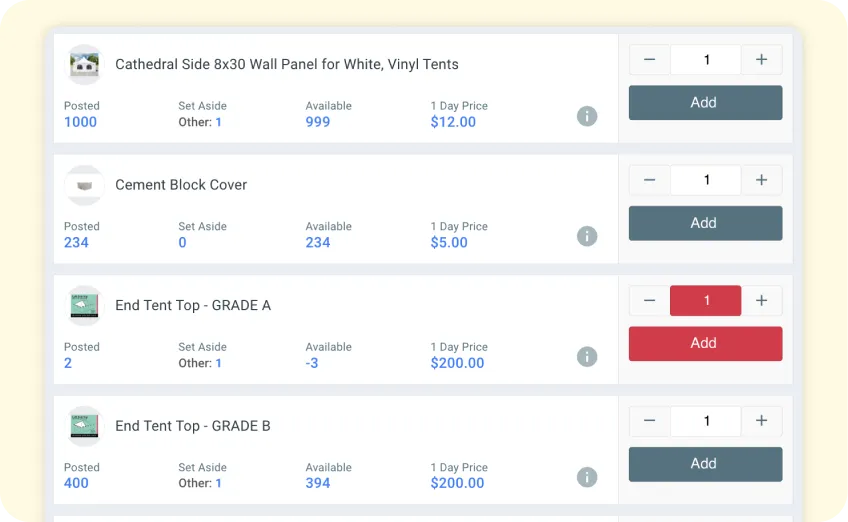Open the End Tent Top GRADE A thumbnail
The height and width of the screenshot is (522, 848).
tap(84, 306)
